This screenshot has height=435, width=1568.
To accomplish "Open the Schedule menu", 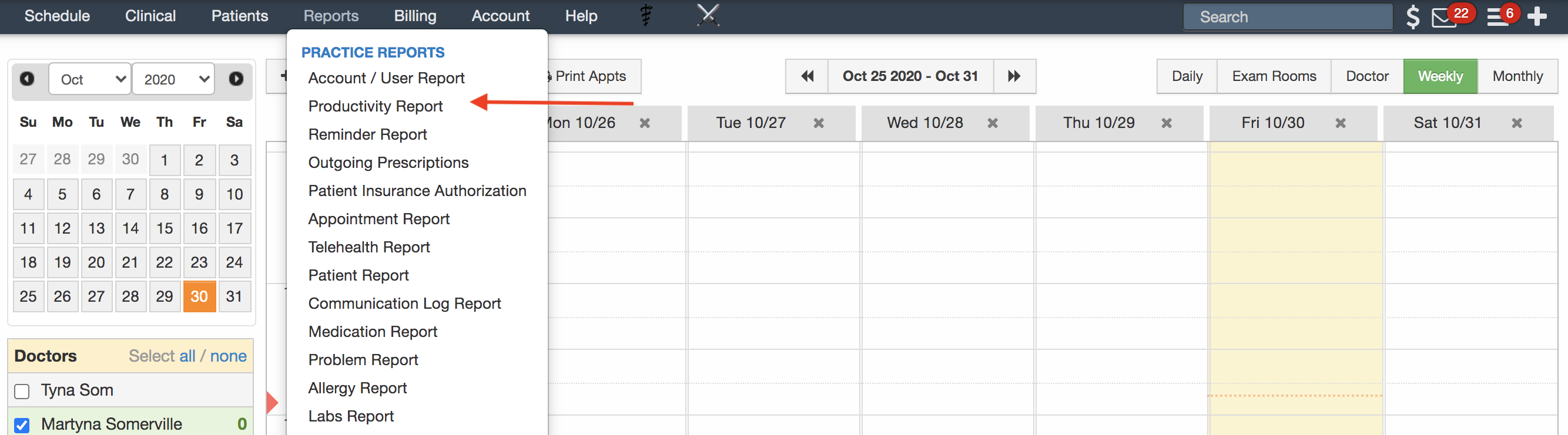I will pos(57,16).
